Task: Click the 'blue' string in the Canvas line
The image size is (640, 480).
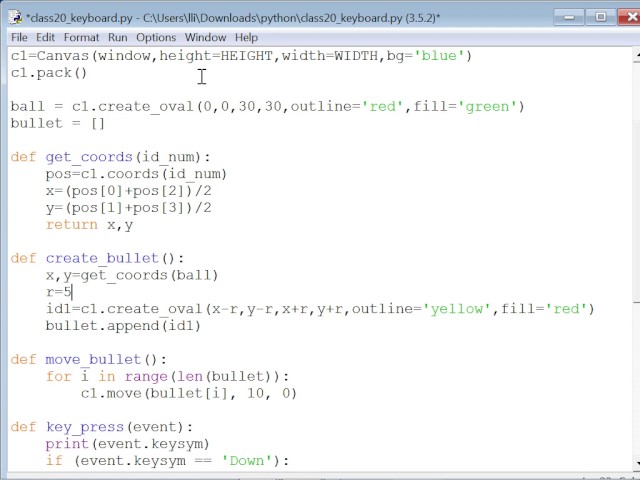Action: [439, 56]
